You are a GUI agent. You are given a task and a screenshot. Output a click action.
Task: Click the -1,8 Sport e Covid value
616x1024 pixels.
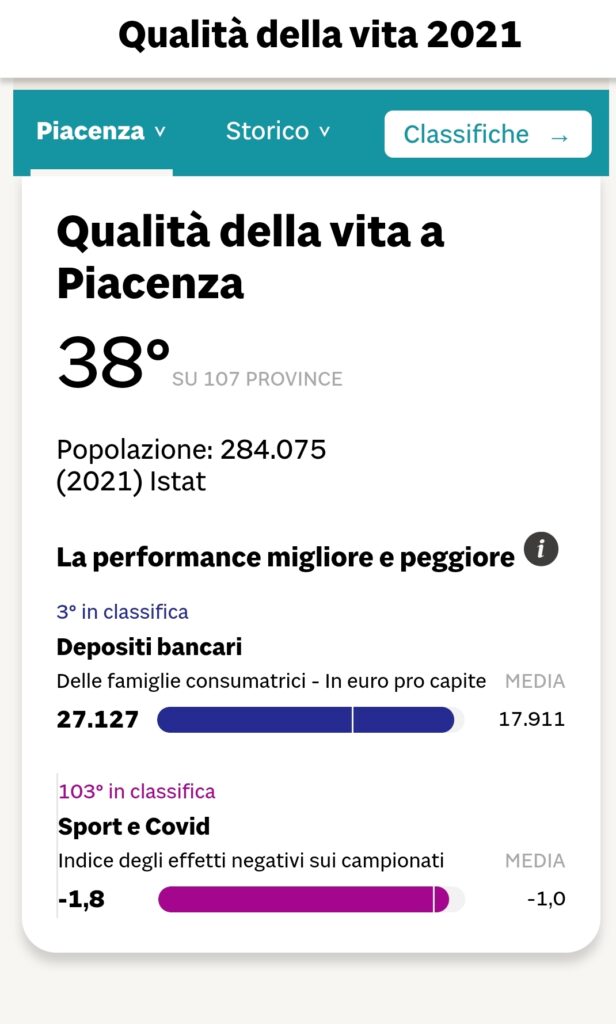tap(81, 899)
